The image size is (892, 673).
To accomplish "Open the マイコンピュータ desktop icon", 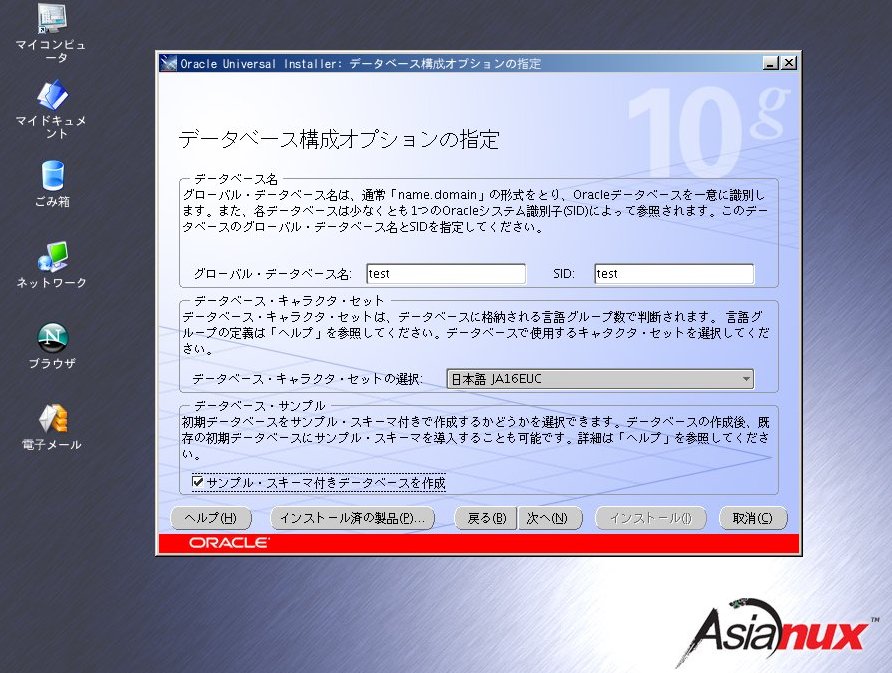I will (x=52, y=33).
